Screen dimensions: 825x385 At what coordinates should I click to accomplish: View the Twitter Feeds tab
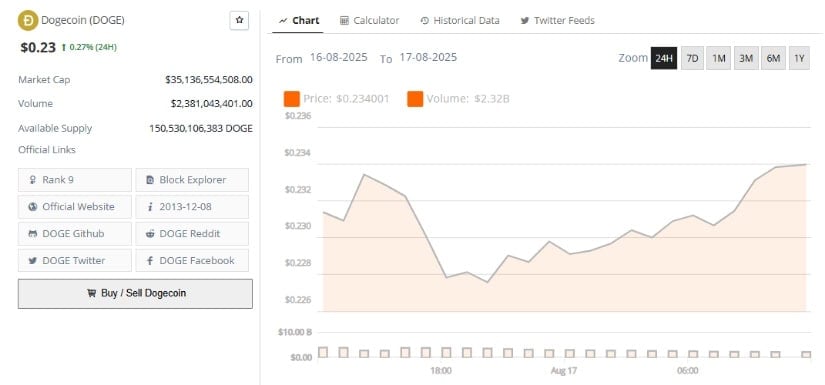[557, 21]
